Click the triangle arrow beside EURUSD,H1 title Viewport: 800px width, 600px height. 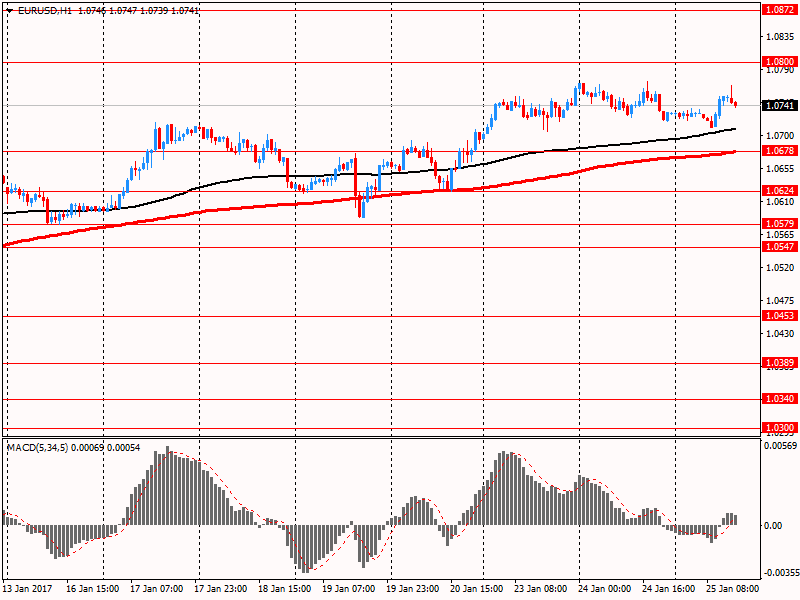(9, 10)
